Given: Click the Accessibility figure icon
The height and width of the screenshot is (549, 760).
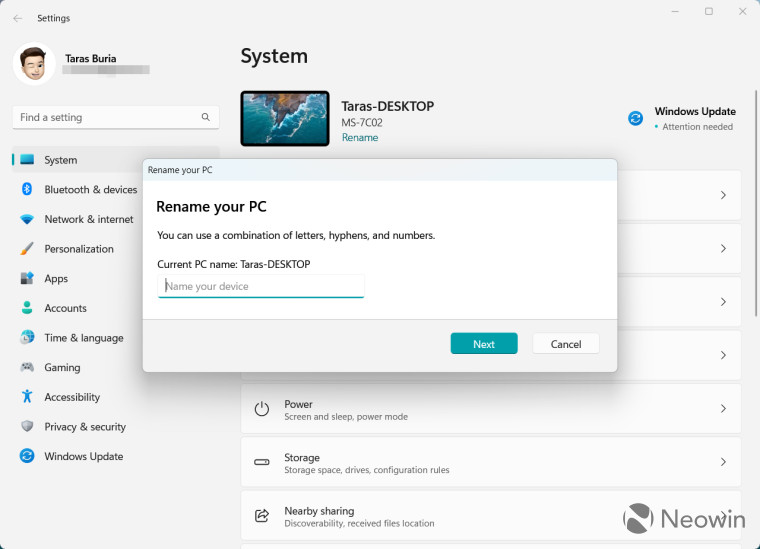Looking at the screenshot, I should 27,396.
